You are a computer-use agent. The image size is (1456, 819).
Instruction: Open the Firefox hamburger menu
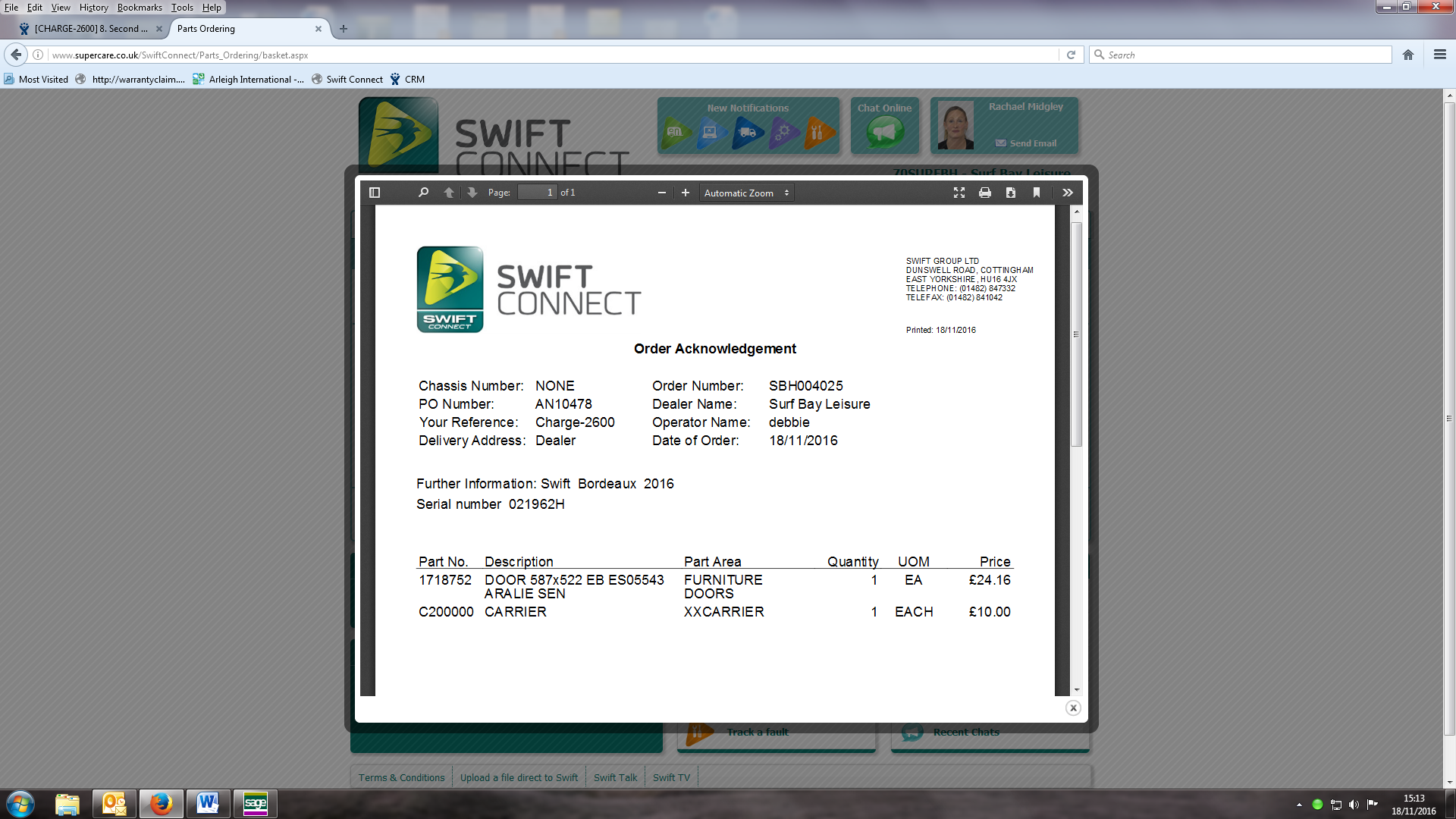click(x=1439, y=55)
